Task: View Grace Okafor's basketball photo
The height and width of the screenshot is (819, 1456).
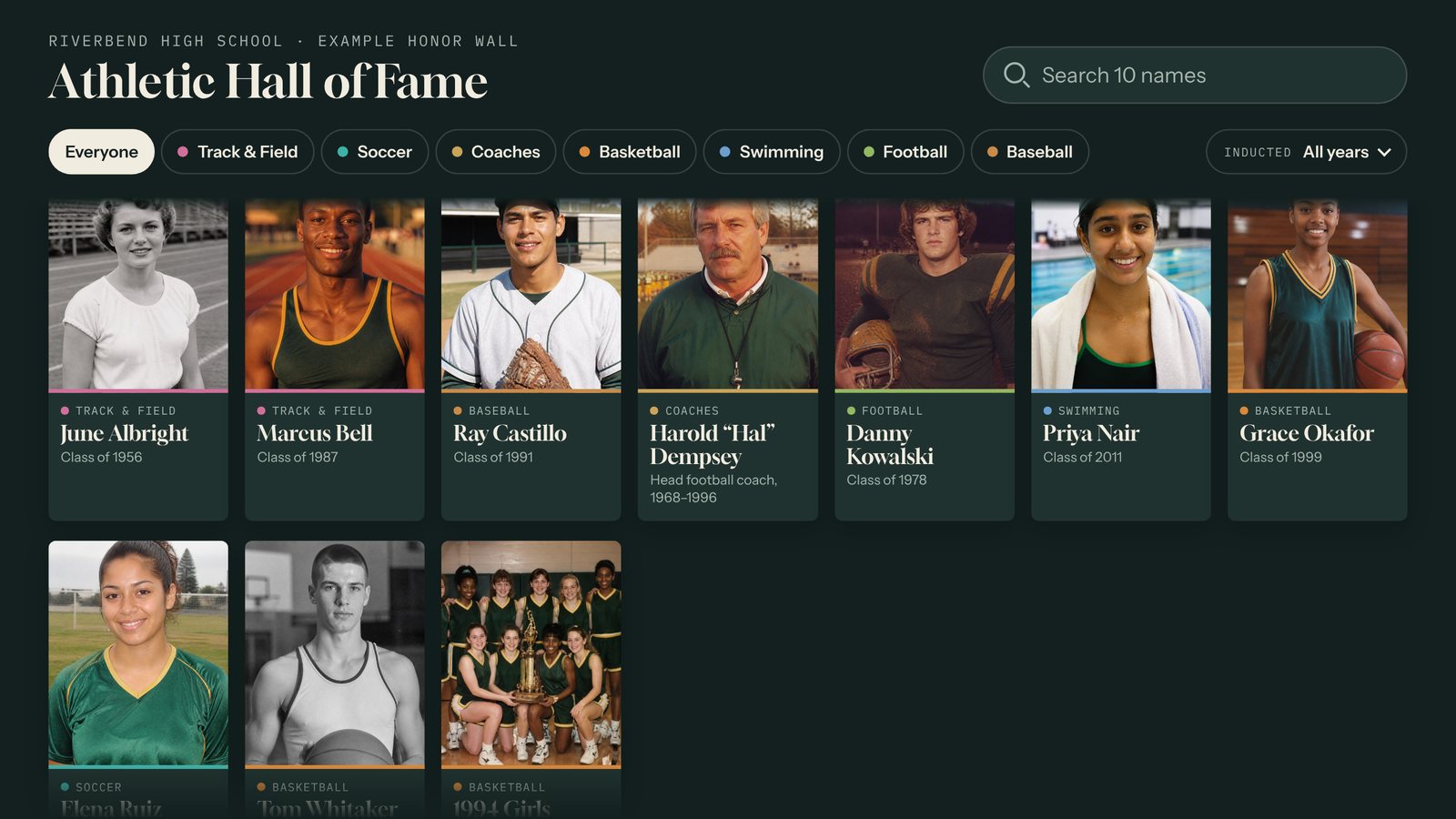Action: coord(1318,294)
